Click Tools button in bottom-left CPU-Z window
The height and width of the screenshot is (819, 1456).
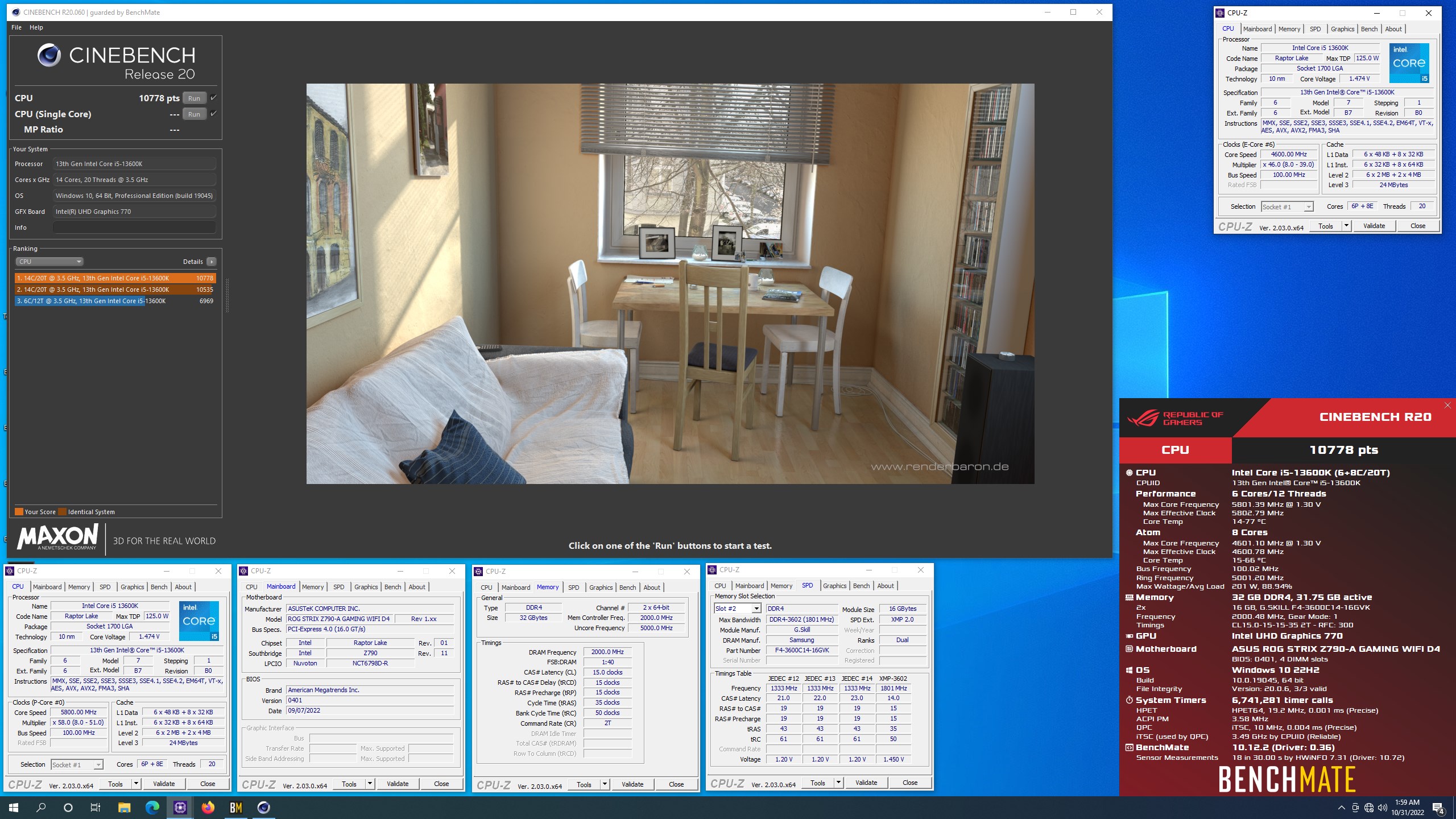115,784
